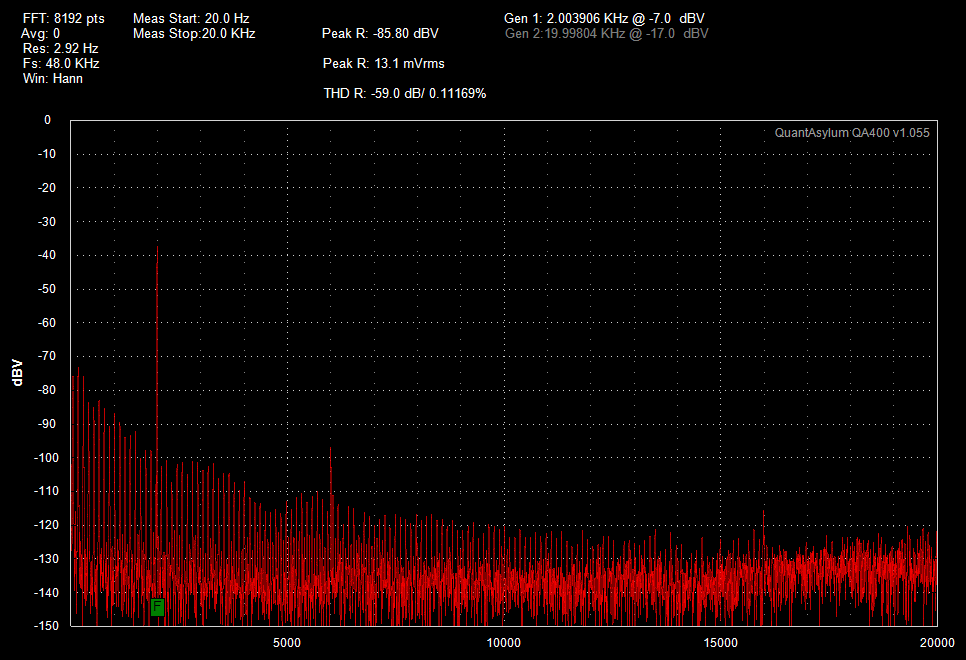Click the dBV vertical axis title
The image size is (966, 660).
(x=17, y=373)
